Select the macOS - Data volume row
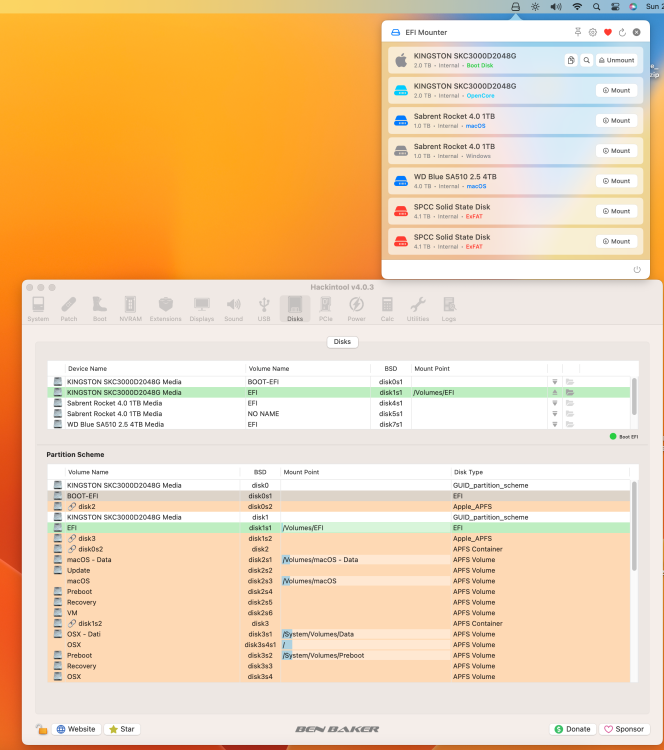The image size is (664, 750). click(x=339, y=560)
